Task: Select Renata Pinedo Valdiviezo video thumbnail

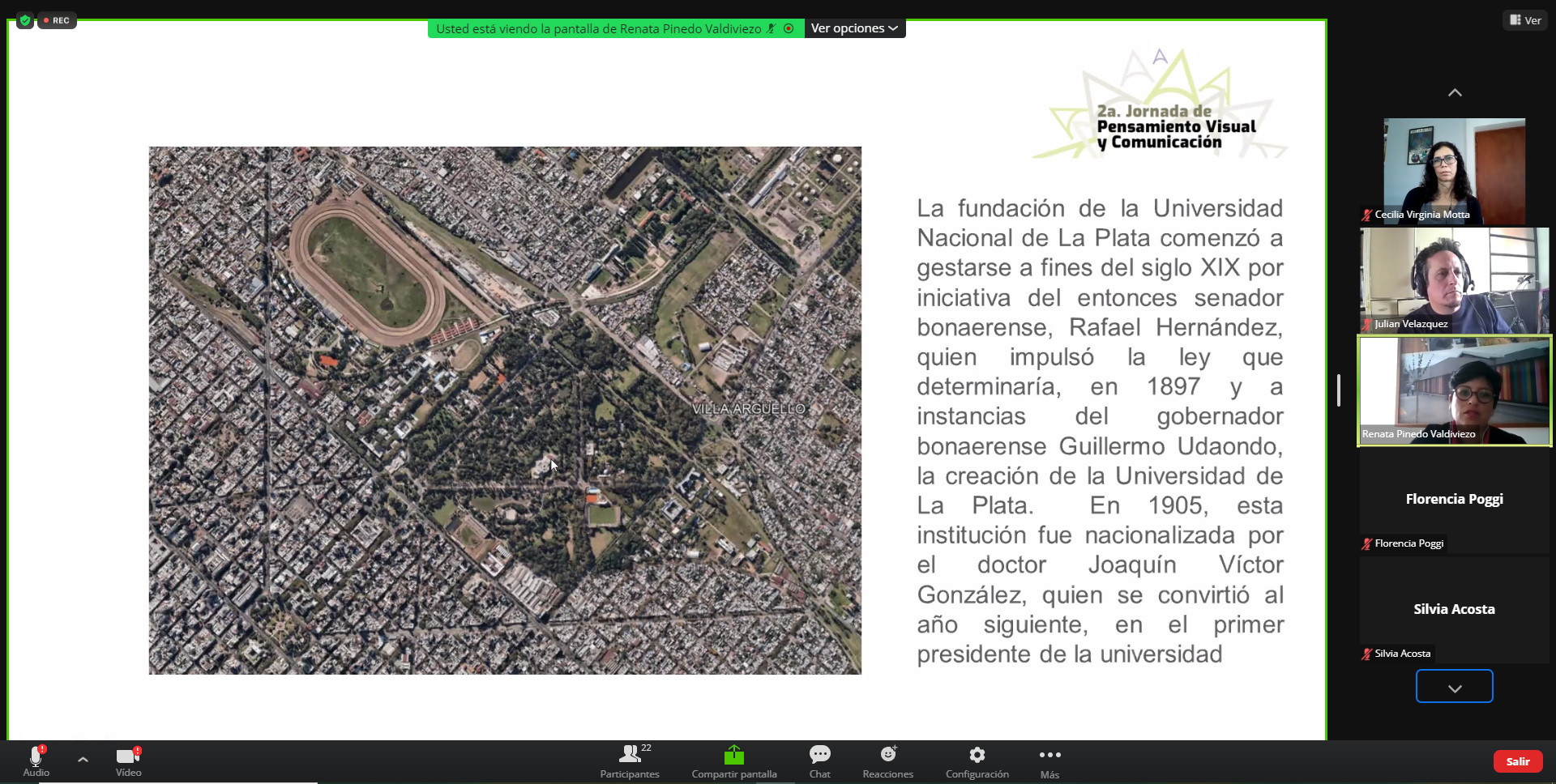Action: (1454, 390)
